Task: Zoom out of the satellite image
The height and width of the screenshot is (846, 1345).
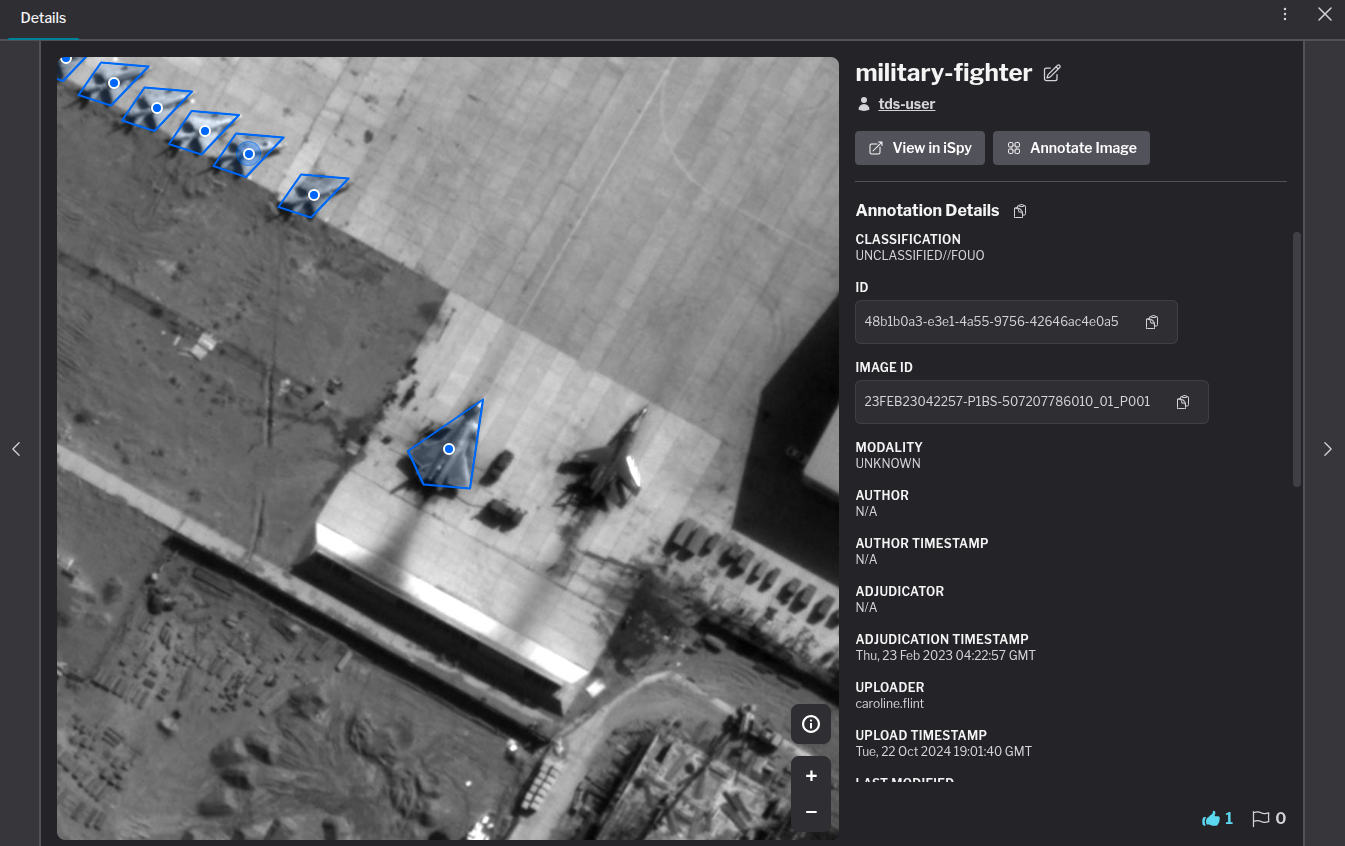Action: pyautogui.click(x=811, y=813)
